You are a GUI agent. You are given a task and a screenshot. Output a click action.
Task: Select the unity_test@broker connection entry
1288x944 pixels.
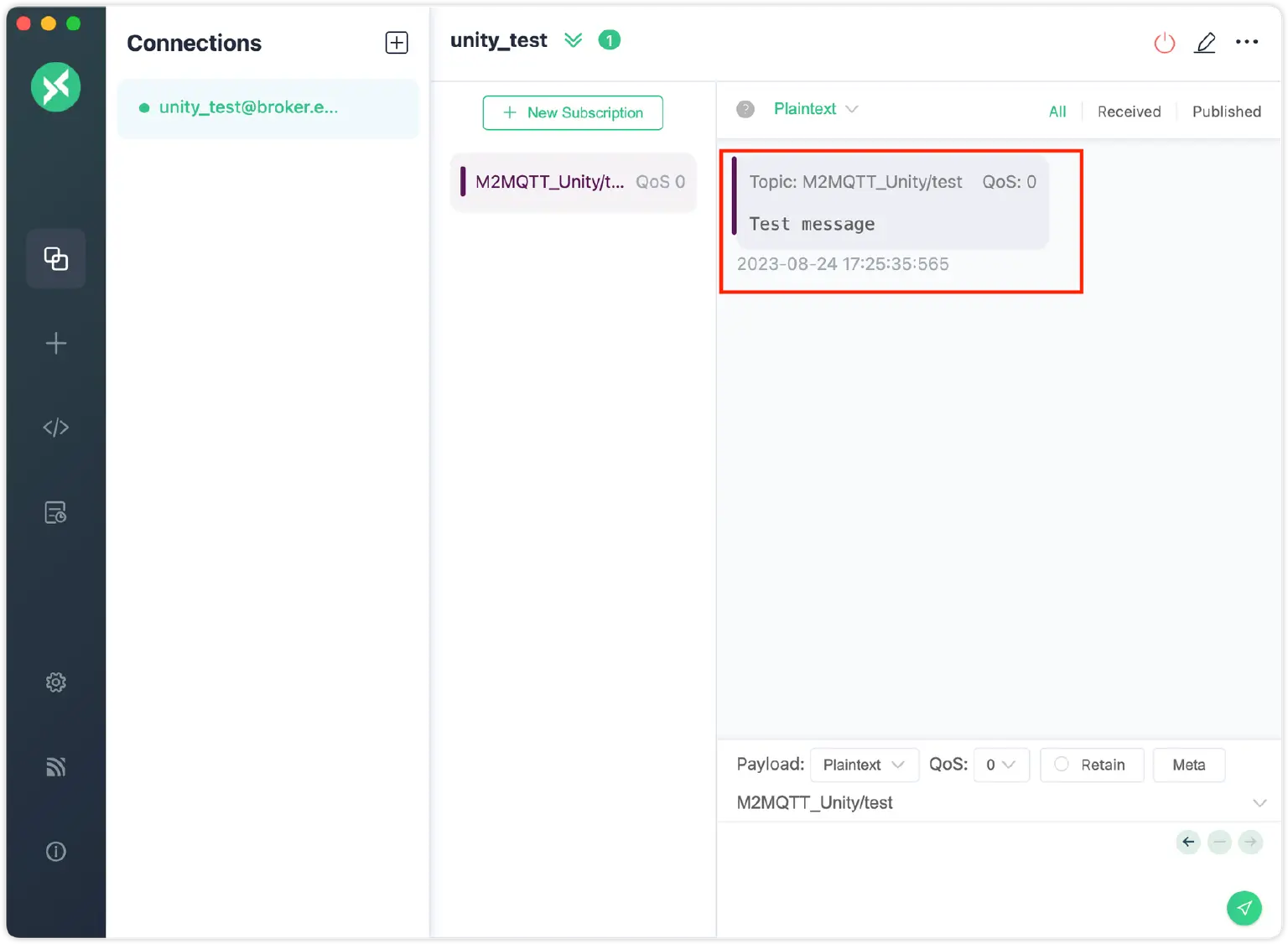[x=268, y=108]
